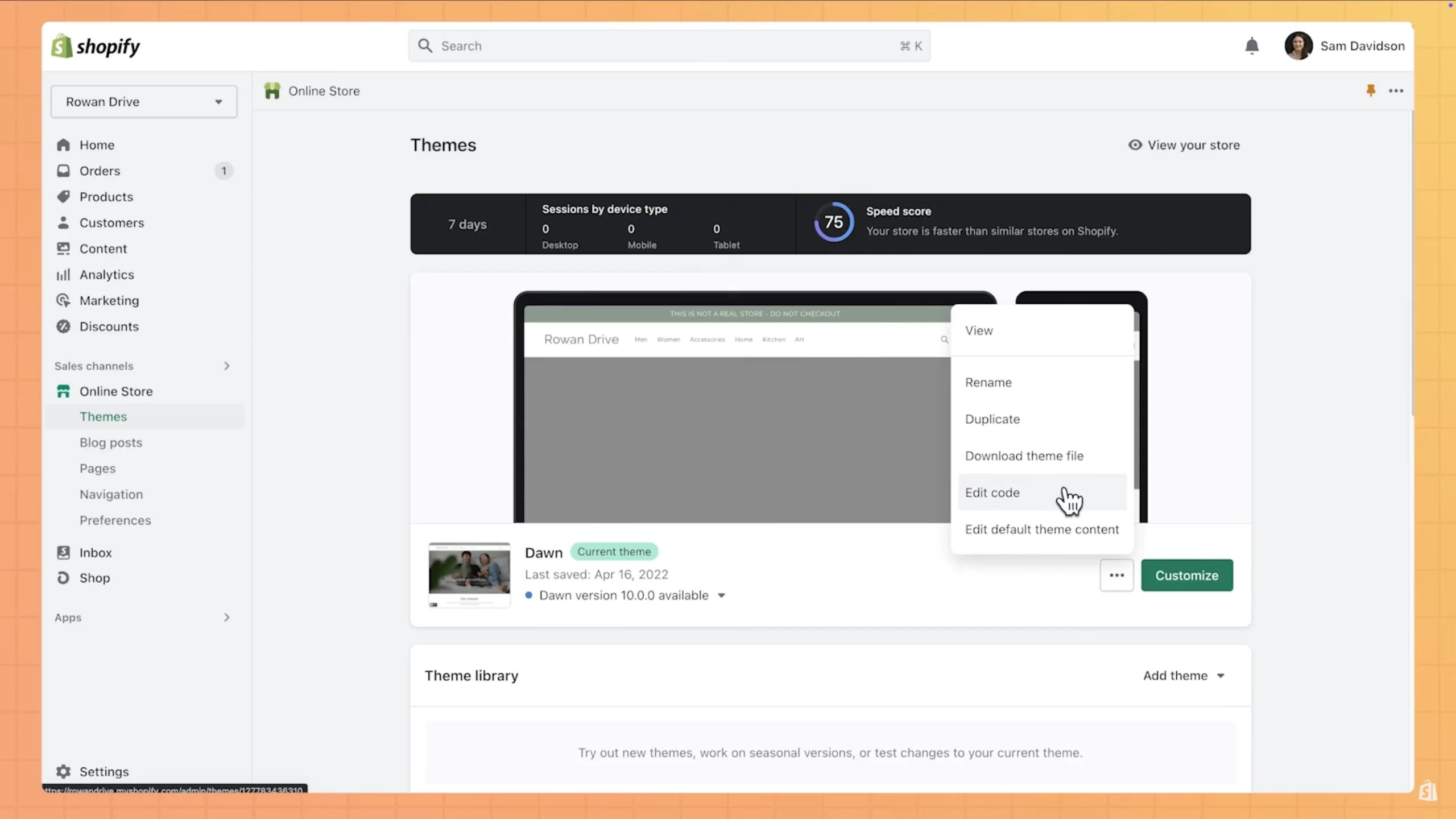This screenshot has width=1456, height=819.
Task: Click the Current theme badge
Action: (614, 552)
